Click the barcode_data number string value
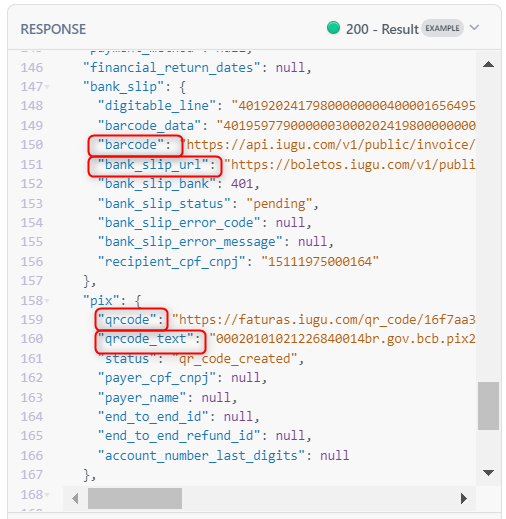The height and width of the screenshot is (519, 506). pyautogui.click(x=346, y=126)
